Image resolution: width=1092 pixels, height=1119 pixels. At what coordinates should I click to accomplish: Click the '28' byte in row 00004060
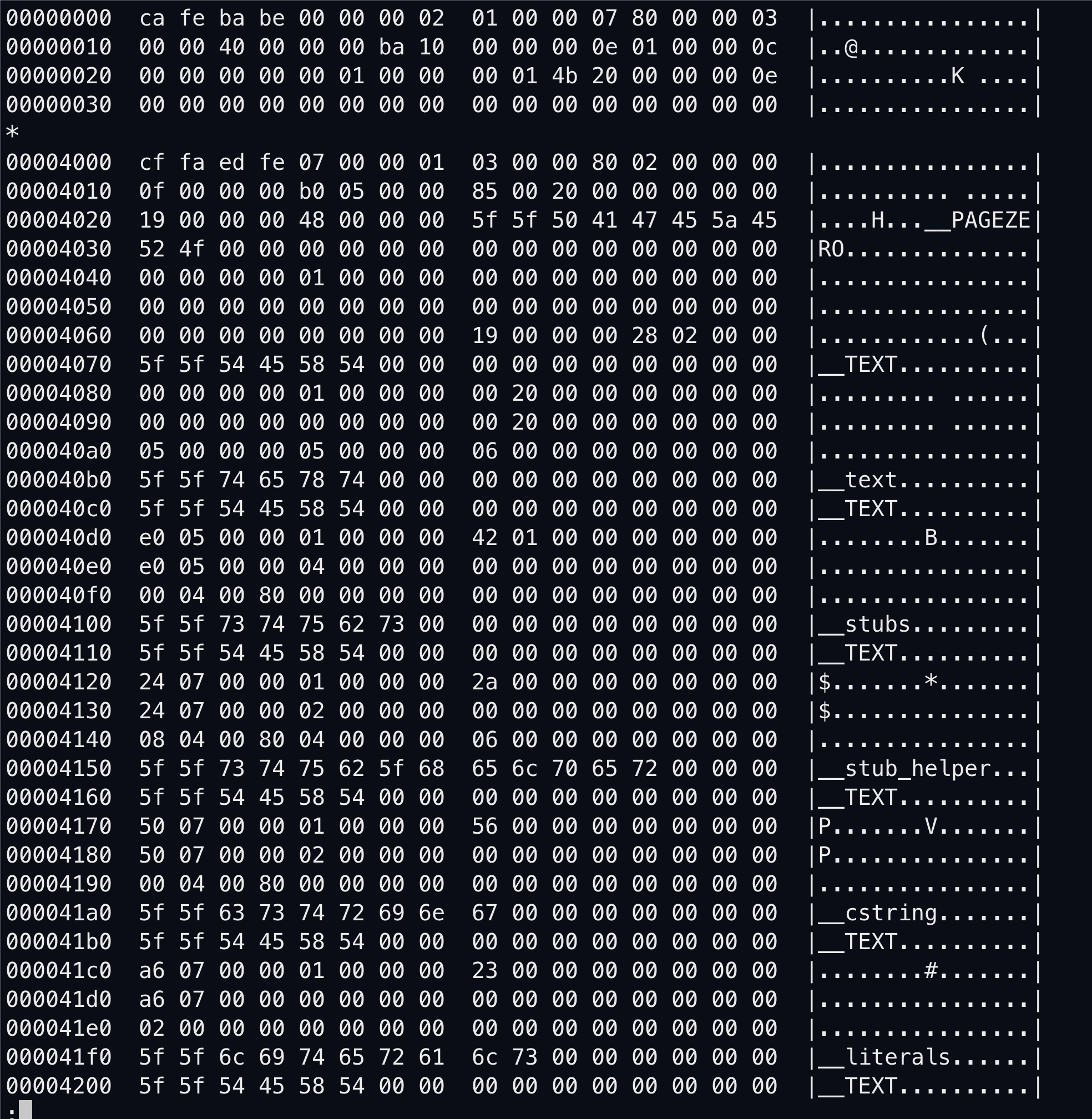click(x=645, y=335)
